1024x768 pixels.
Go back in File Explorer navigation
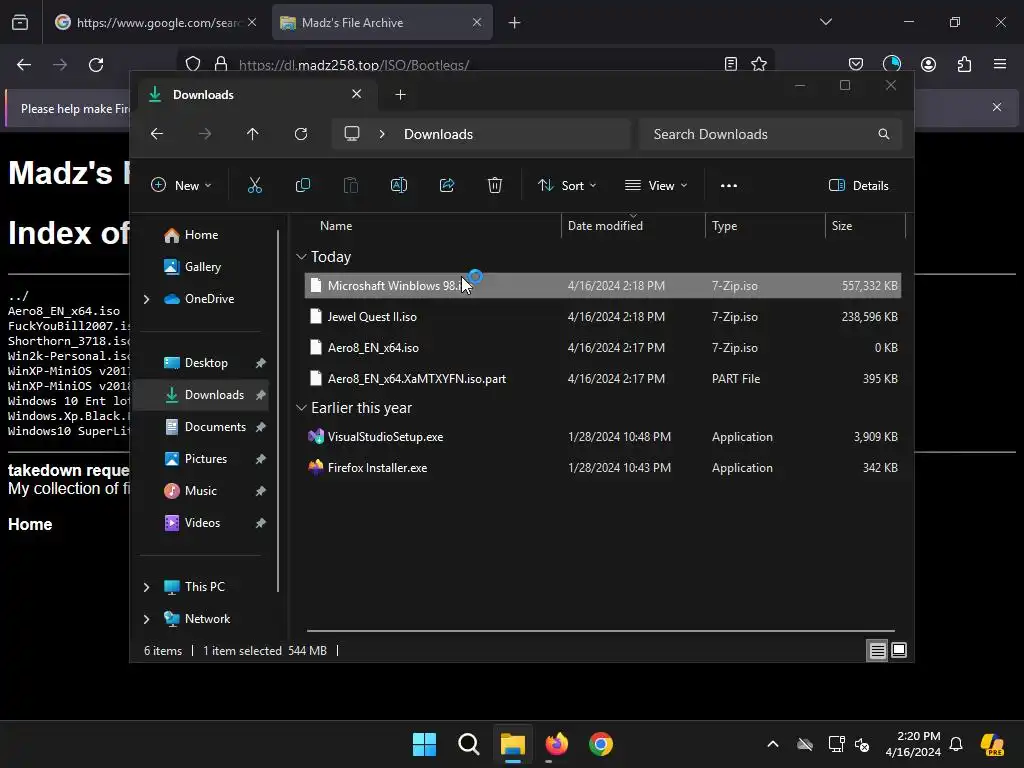tap(157, 134)
